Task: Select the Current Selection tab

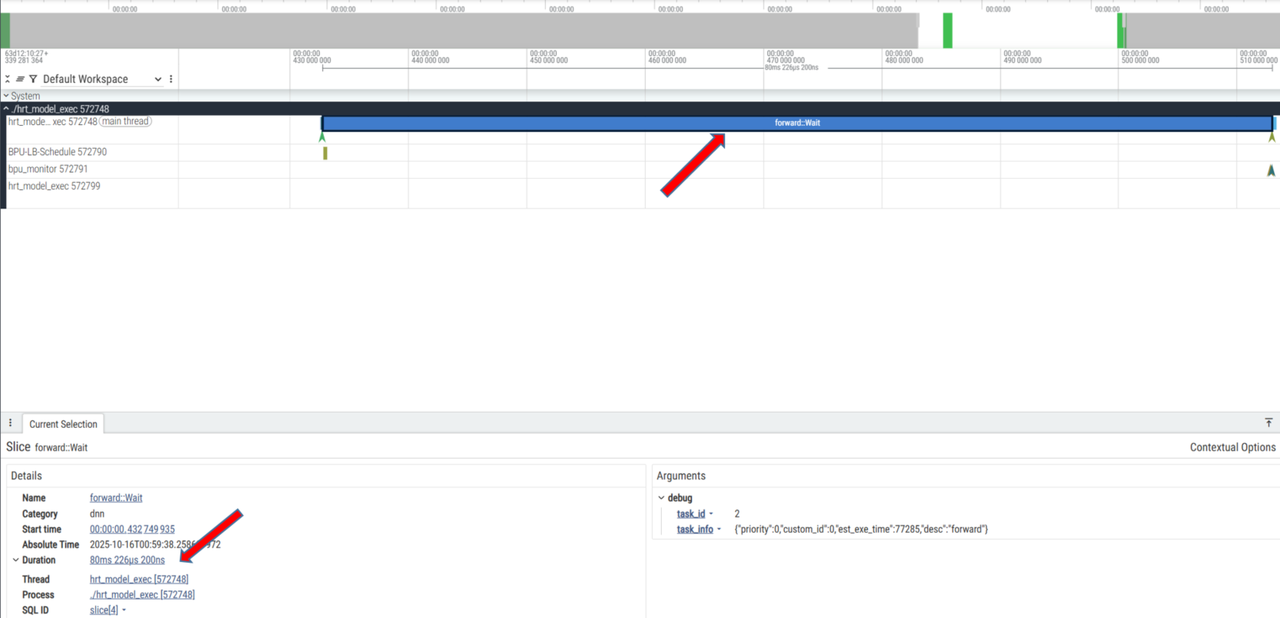Action: pyautogui.click(x=63, y=424)
